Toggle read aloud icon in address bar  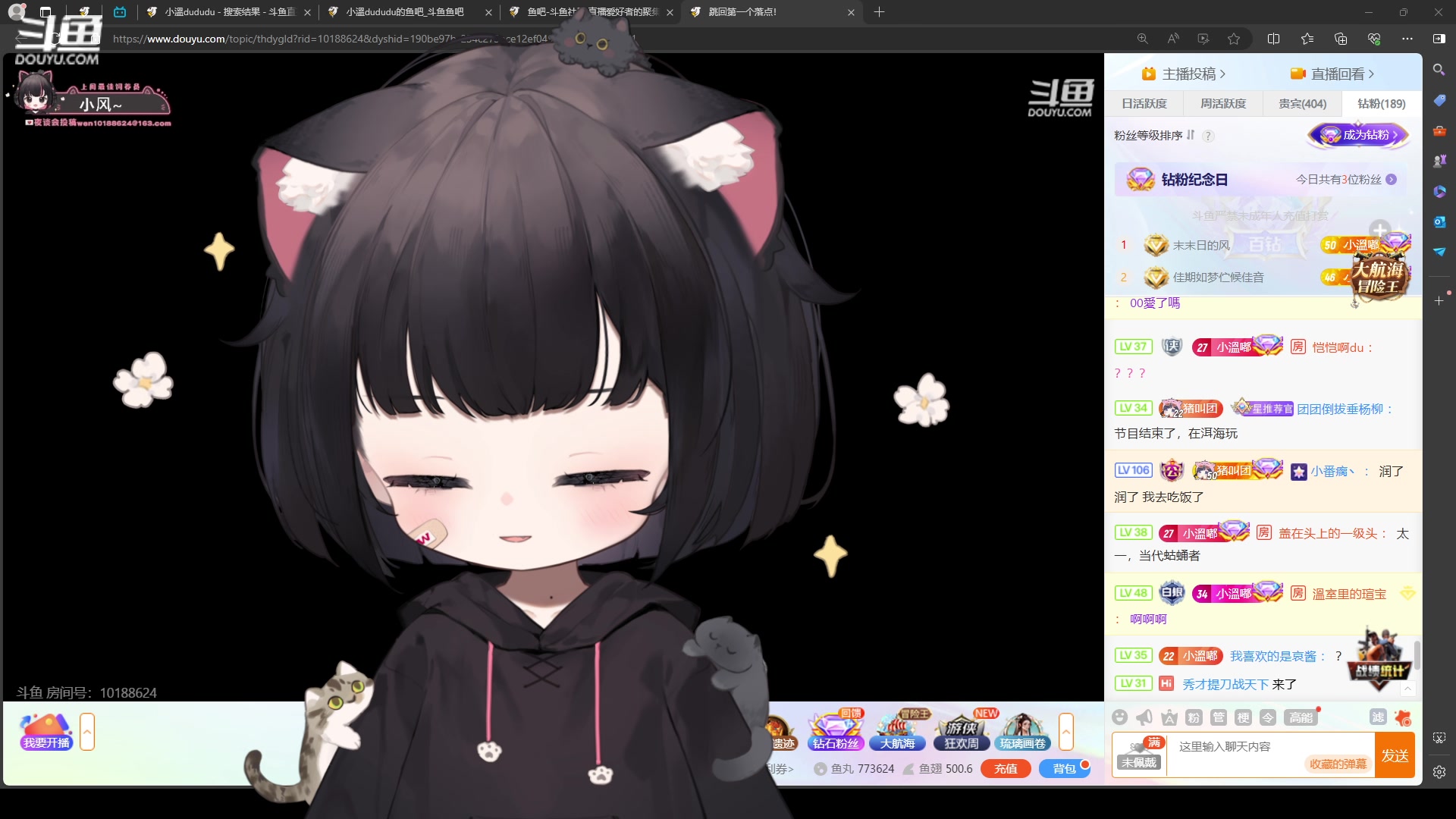point(1173,39)
